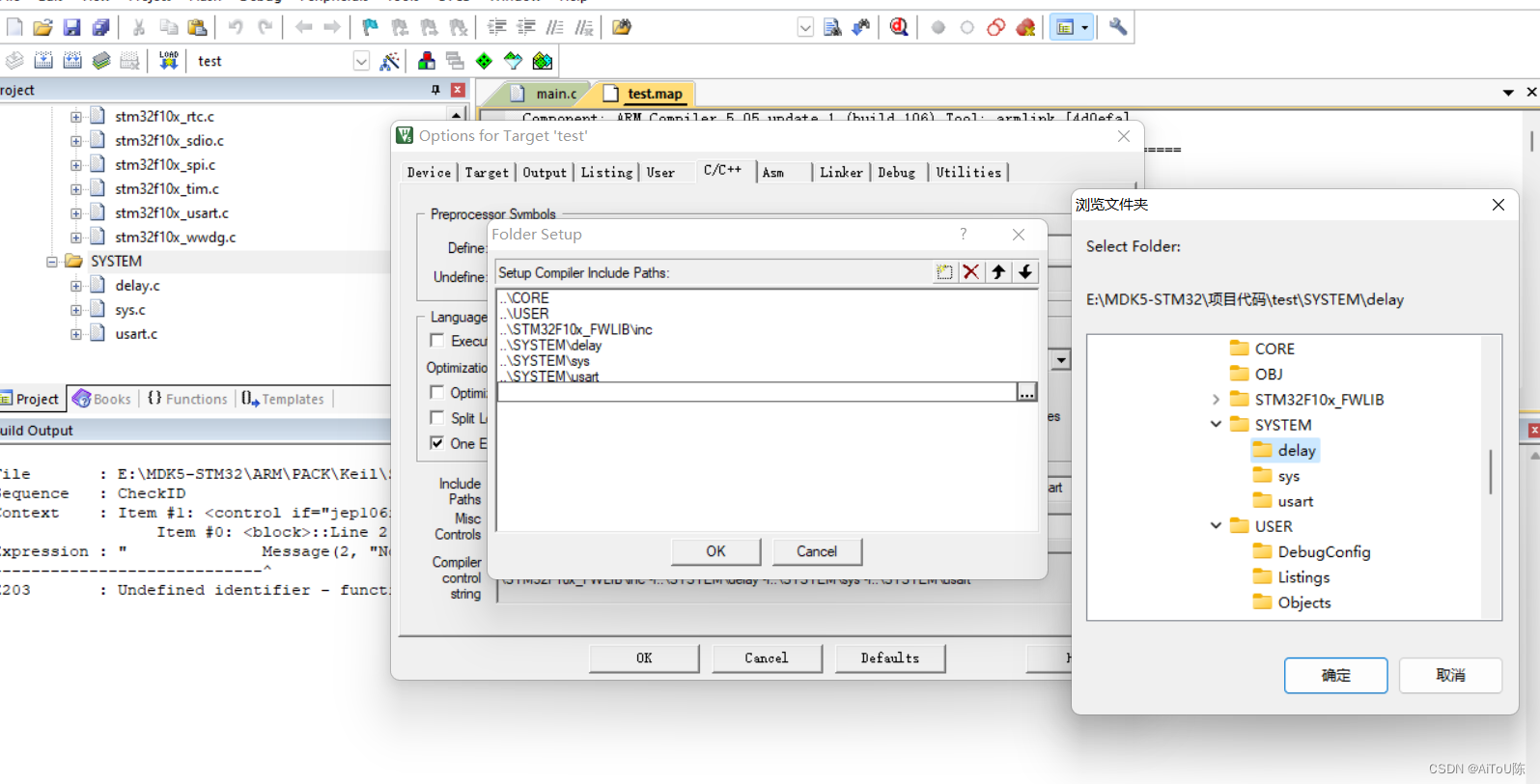Click the Rebuild all target files icon
Viewport: 1540px width, 784px height.
pos(72,61)
